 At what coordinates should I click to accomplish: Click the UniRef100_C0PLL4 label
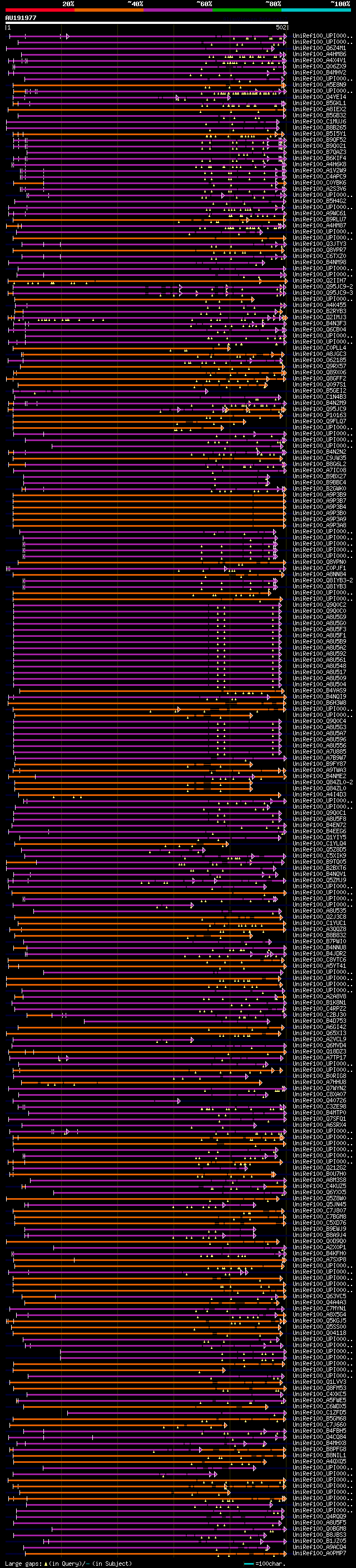point(319,348)
